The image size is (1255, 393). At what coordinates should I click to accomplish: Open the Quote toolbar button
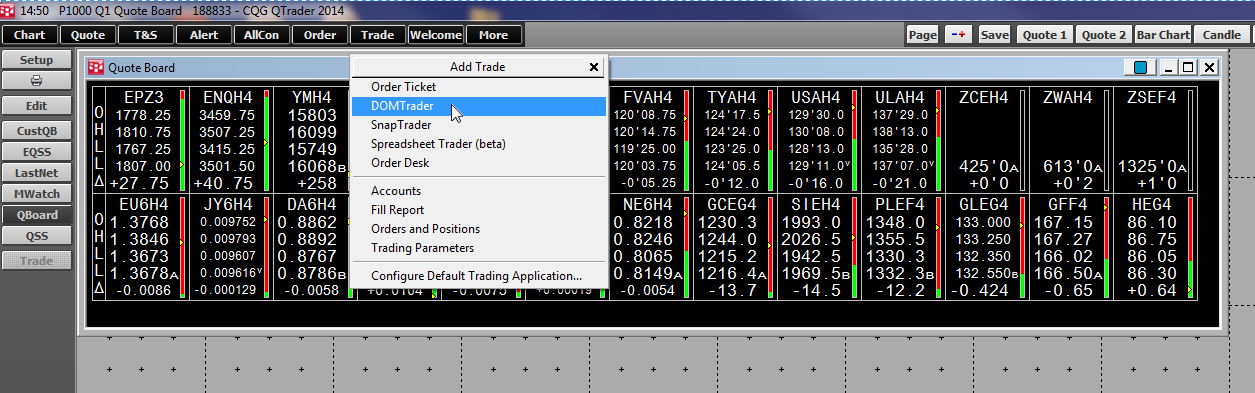pos(87,35)
